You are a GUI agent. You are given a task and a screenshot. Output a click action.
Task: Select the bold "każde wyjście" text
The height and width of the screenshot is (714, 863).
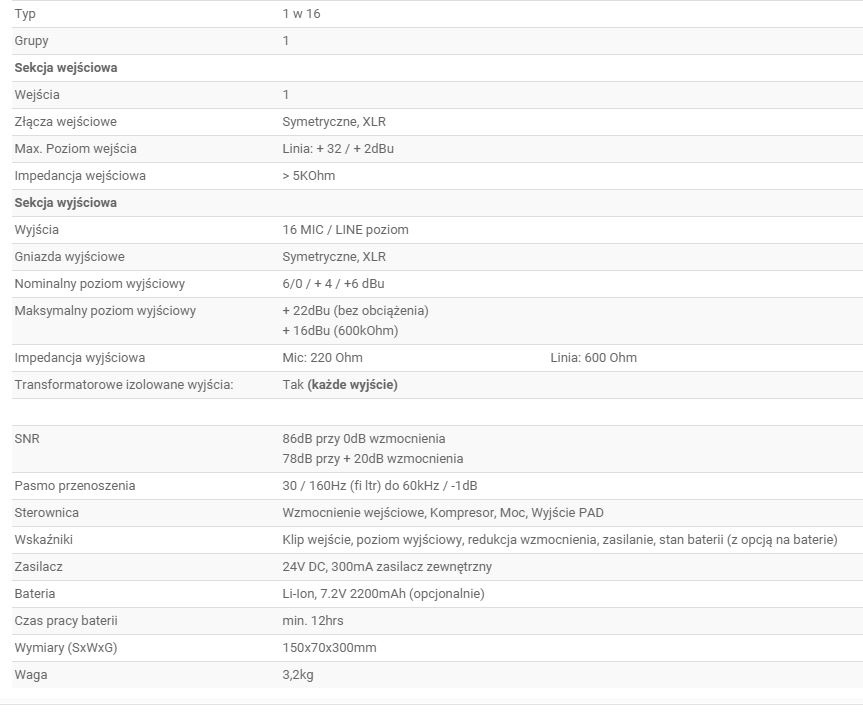coord(352,385)
